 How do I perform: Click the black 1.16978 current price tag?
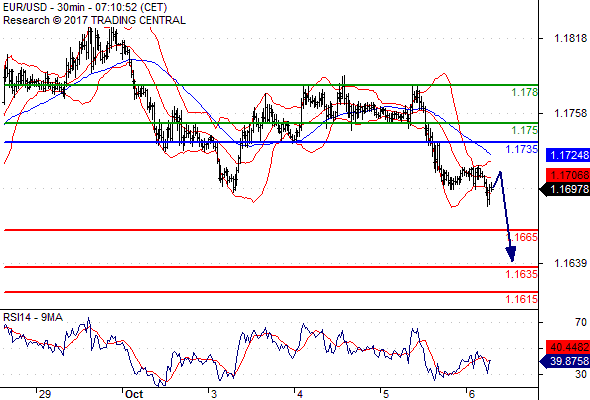[x=565, y=189]
